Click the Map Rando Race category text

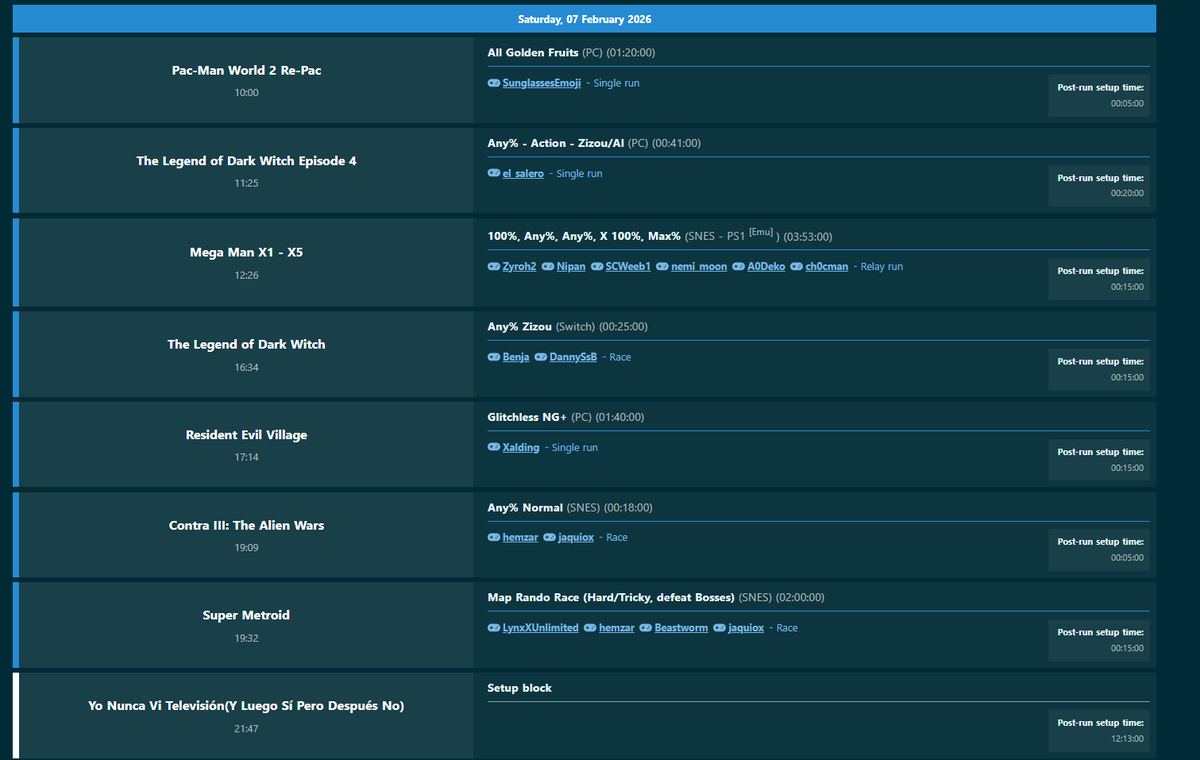611,598
